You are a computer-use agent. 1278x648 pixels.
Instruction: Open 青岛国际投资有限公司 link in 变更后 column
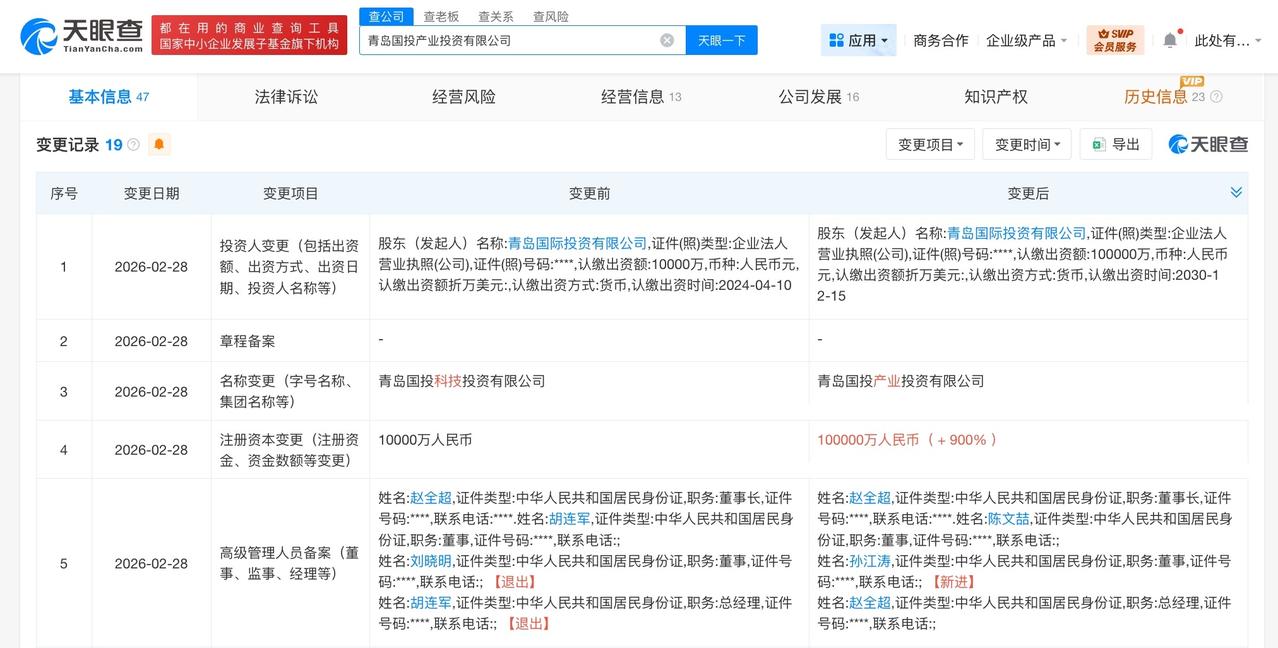(x=1016, y=232)
